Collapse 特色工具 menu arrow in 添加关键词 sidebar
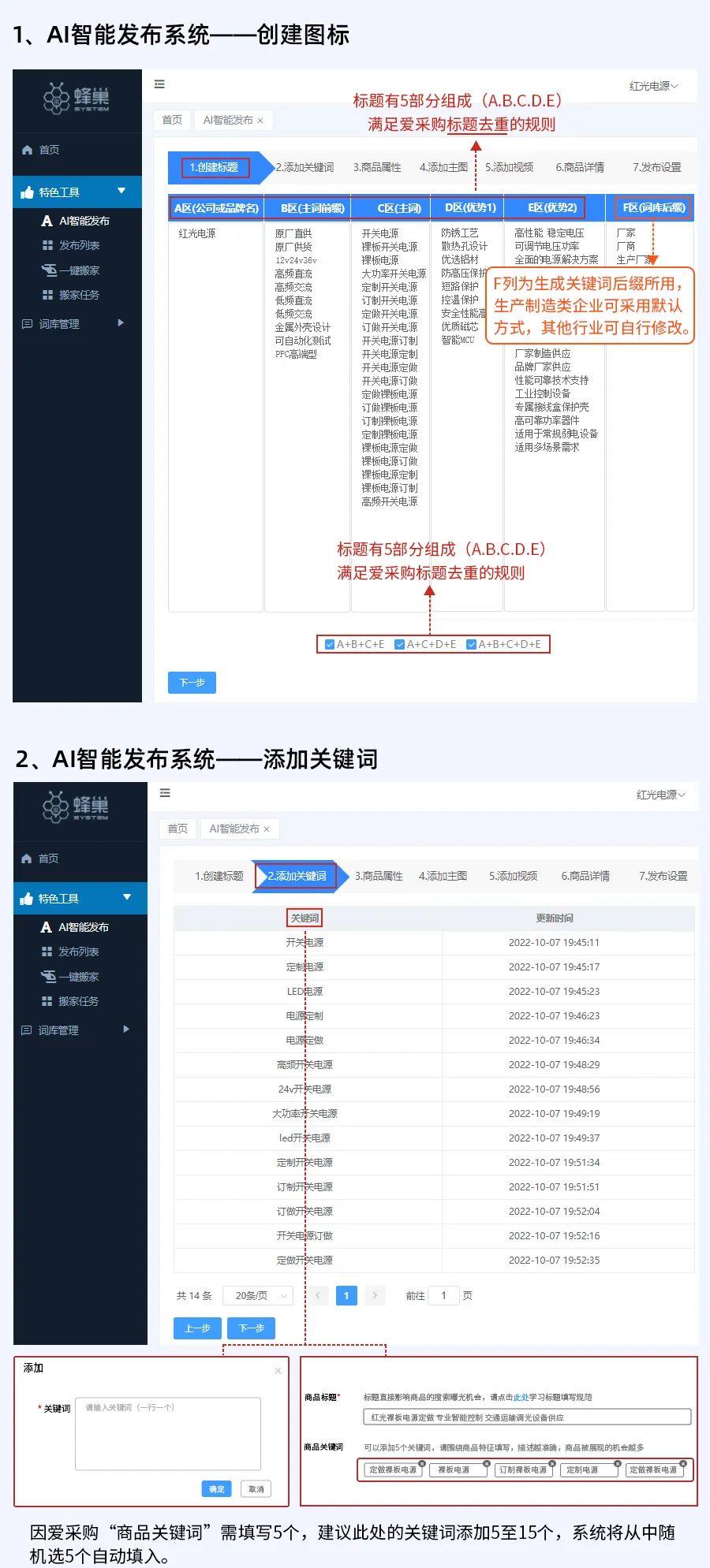Screen dimensions: 710x1568 [x=127, y=897]
